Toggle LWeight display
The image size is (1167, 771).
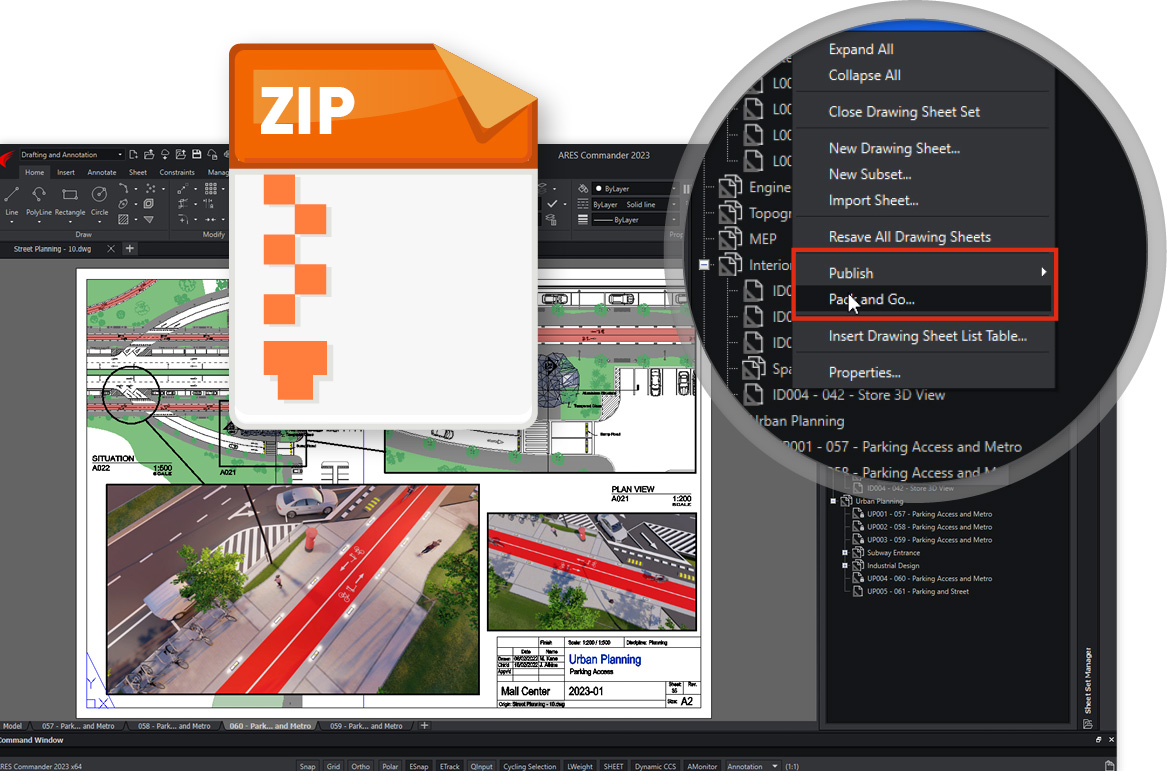580,766
